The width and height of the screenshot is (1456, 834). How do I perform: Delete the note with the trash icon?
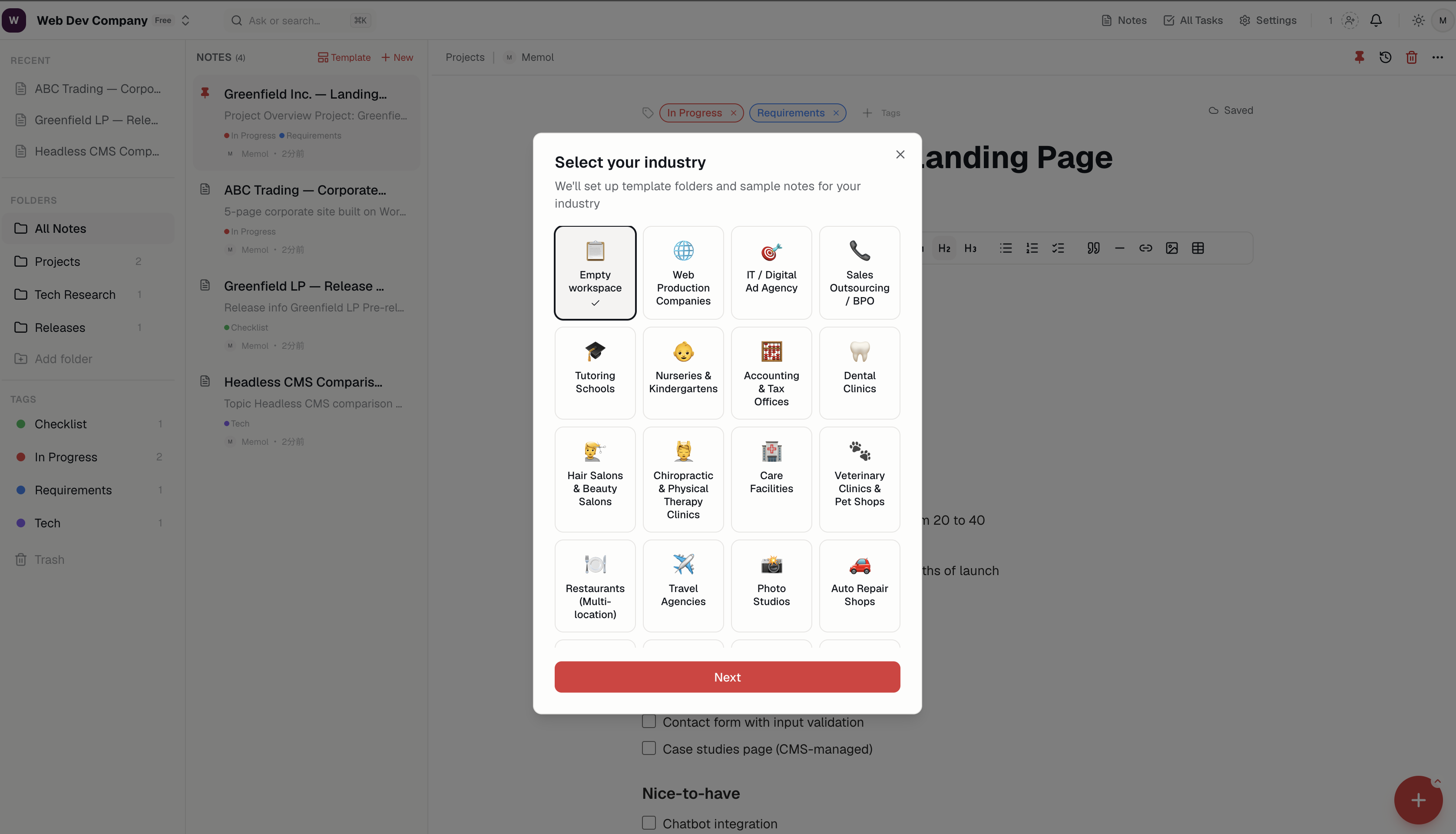[x=1411, y=57]
